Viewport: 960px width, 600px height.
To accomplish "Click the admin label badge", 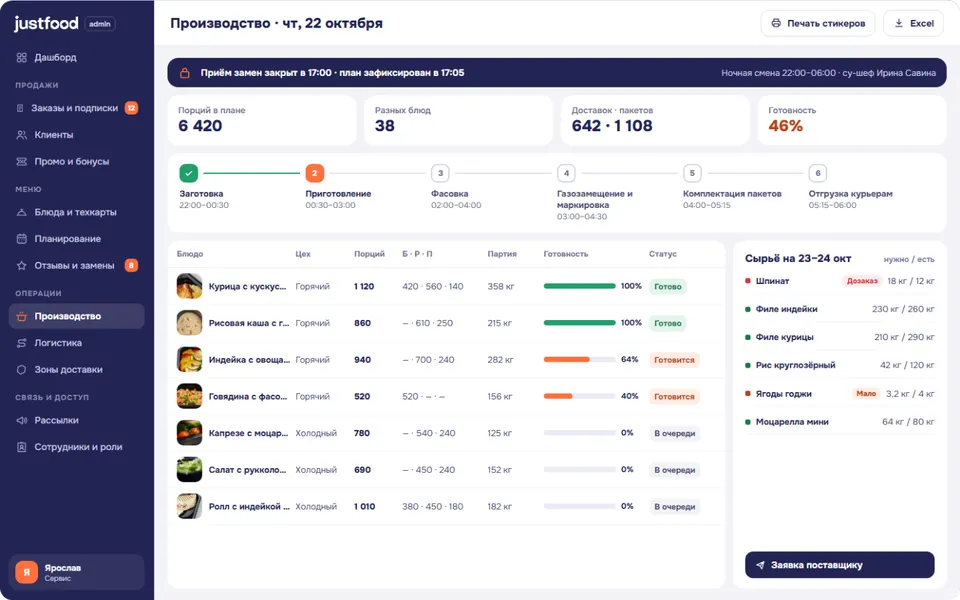I will pyautogui.click(x=100, y=24).
